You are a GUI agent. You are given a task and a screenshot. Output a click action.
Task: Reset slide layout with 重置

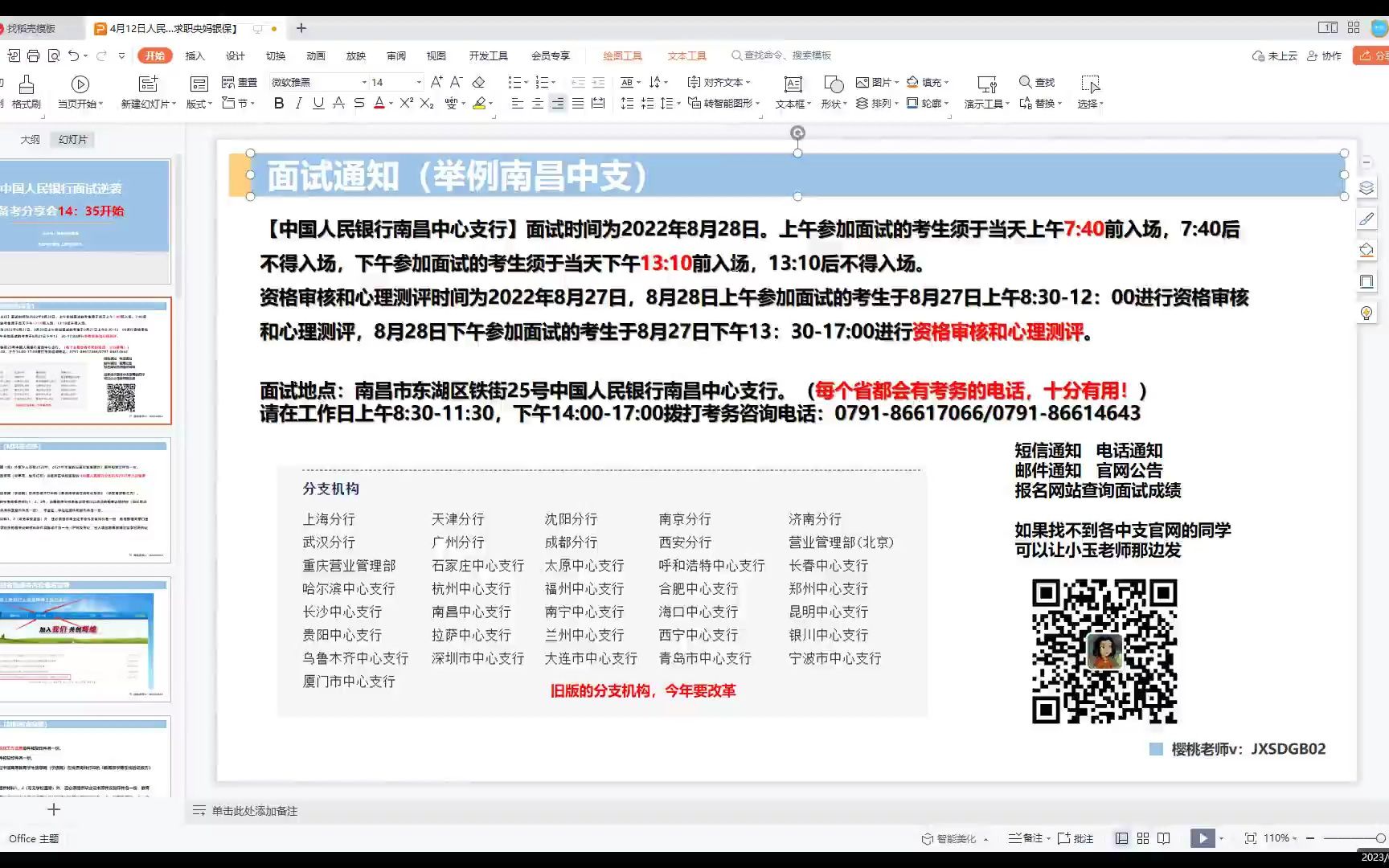240,82
